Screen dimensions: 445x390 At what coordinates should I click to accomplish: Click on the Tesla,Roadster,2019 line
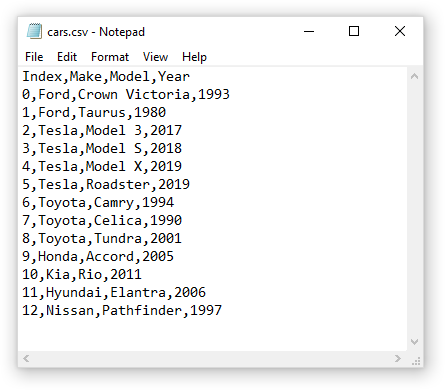click(x=106, y=185)
